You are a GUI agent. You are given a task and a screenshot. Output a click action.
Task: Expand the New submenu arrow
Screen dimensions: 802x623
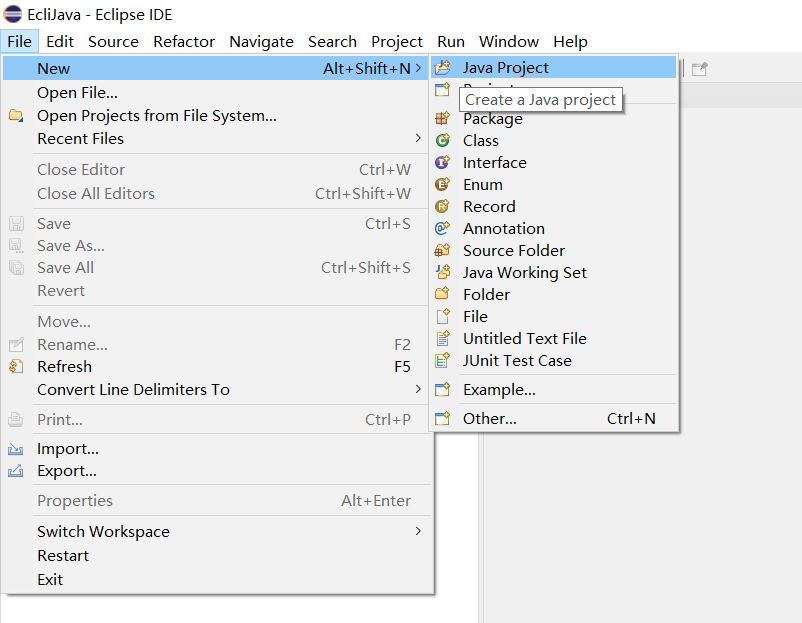(x=418, y=68)
